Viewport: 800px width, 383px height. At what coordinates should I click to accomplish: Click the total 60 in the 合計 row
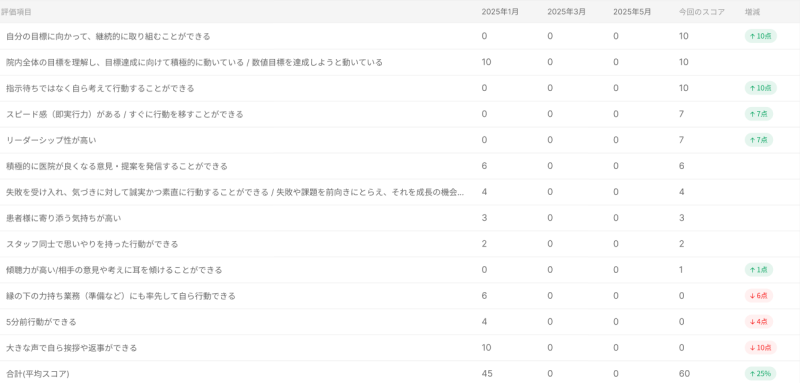tap(684, 374)
